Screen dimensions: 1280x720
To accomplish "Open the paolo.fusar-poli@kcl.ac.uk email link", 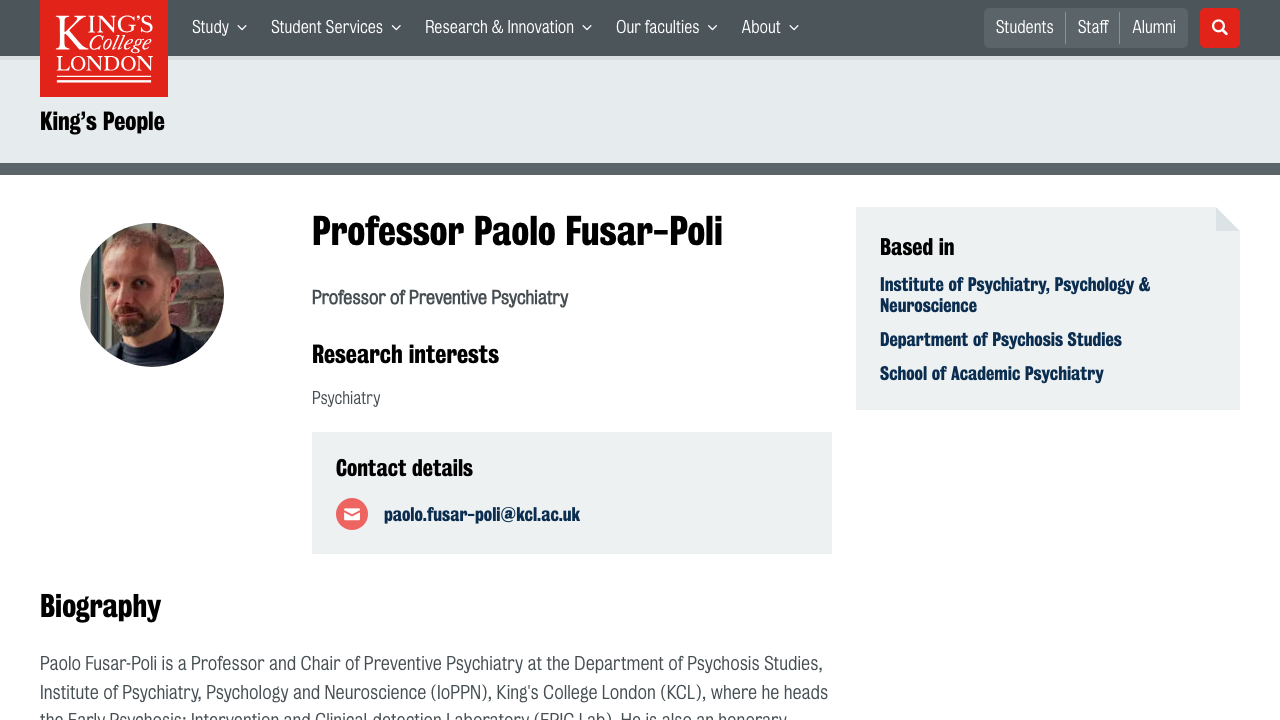I will click(x=482, y=515).
